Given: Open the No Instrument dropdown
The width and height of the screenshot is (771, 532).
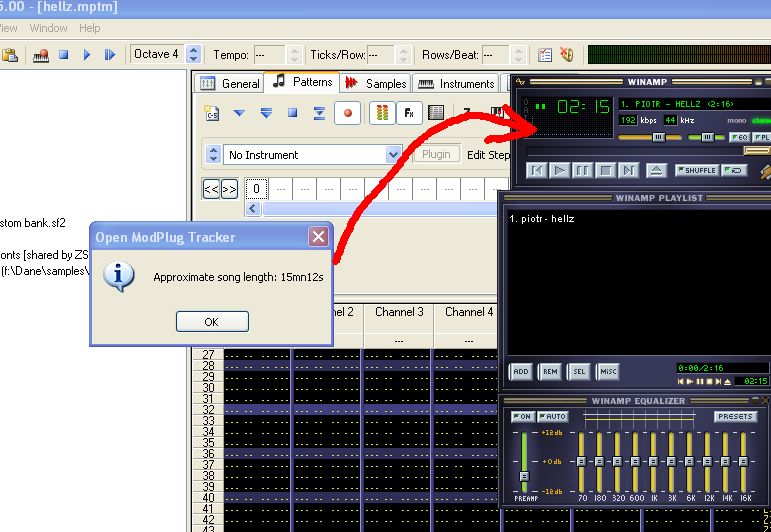Looking at the screenshot, I should pos(393,155).
